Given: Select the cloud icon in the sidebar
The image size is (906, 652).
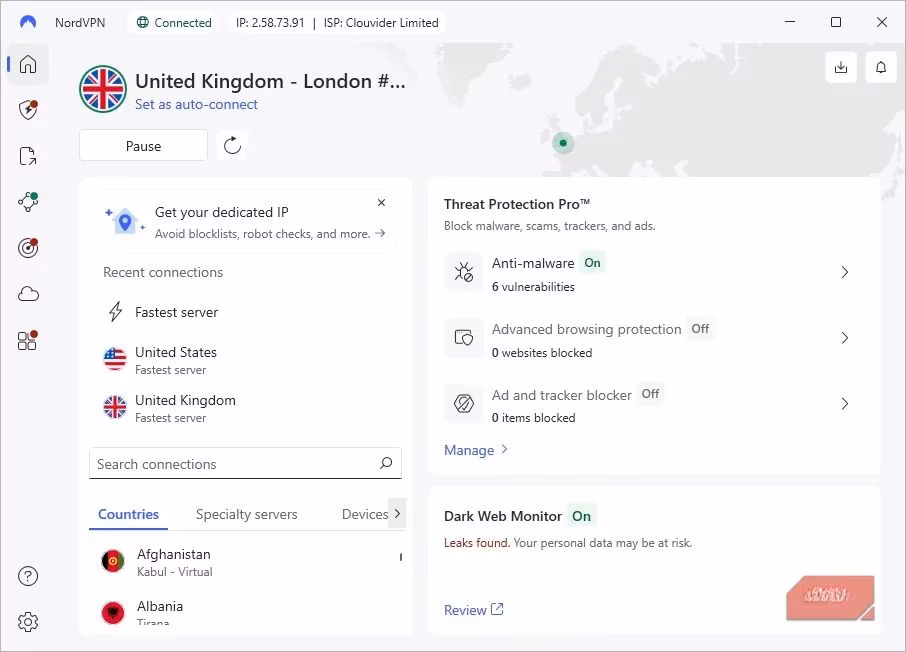Looking at the screenshot, I should click(x=27, y=293).
